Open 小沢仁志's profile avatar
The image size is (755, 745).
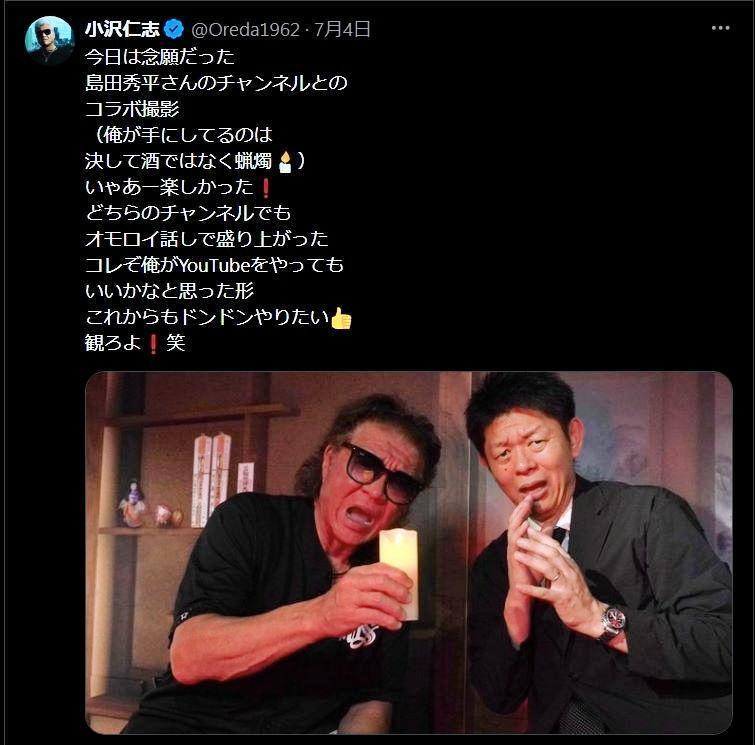[49, 40]
